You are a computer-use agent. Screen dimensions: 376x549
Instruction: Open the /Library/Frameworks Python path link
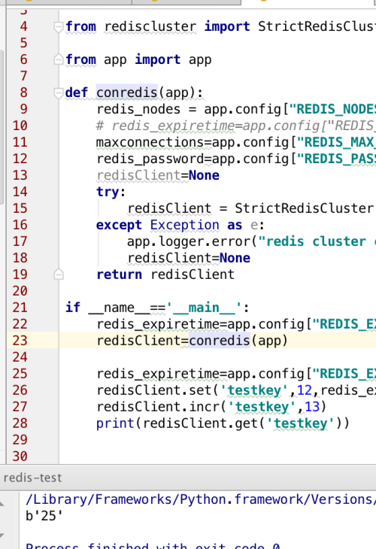coord(201,499)
